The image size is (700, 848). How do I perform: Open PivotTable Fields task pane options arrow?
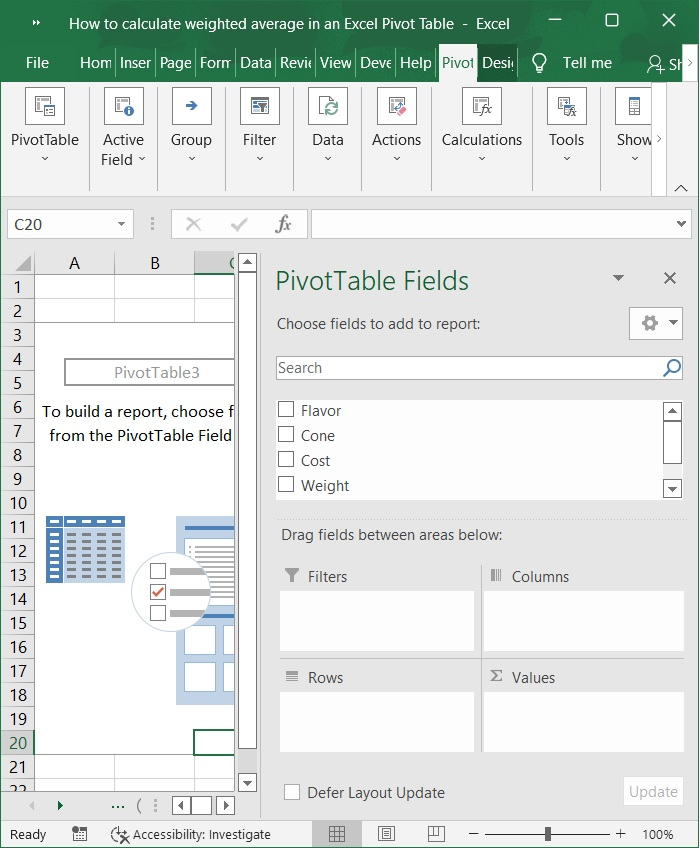coord(618,278)
